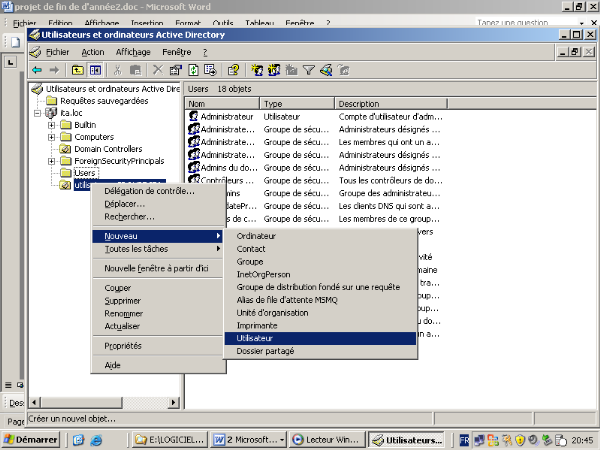Viewport: 600px width, 450px height.
Task: Click the Démarrer start button
Action: 32,440
